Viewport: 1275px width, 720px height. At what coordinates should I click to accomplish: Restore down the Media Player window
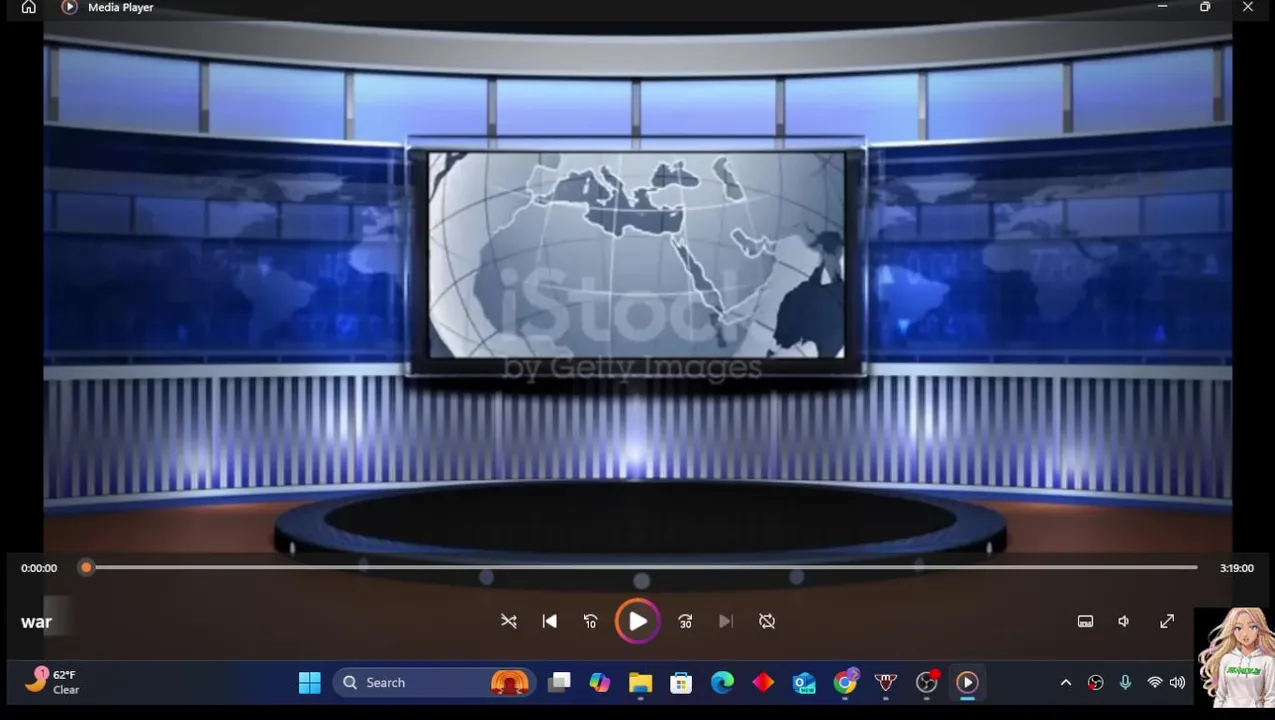[1205, 7]
